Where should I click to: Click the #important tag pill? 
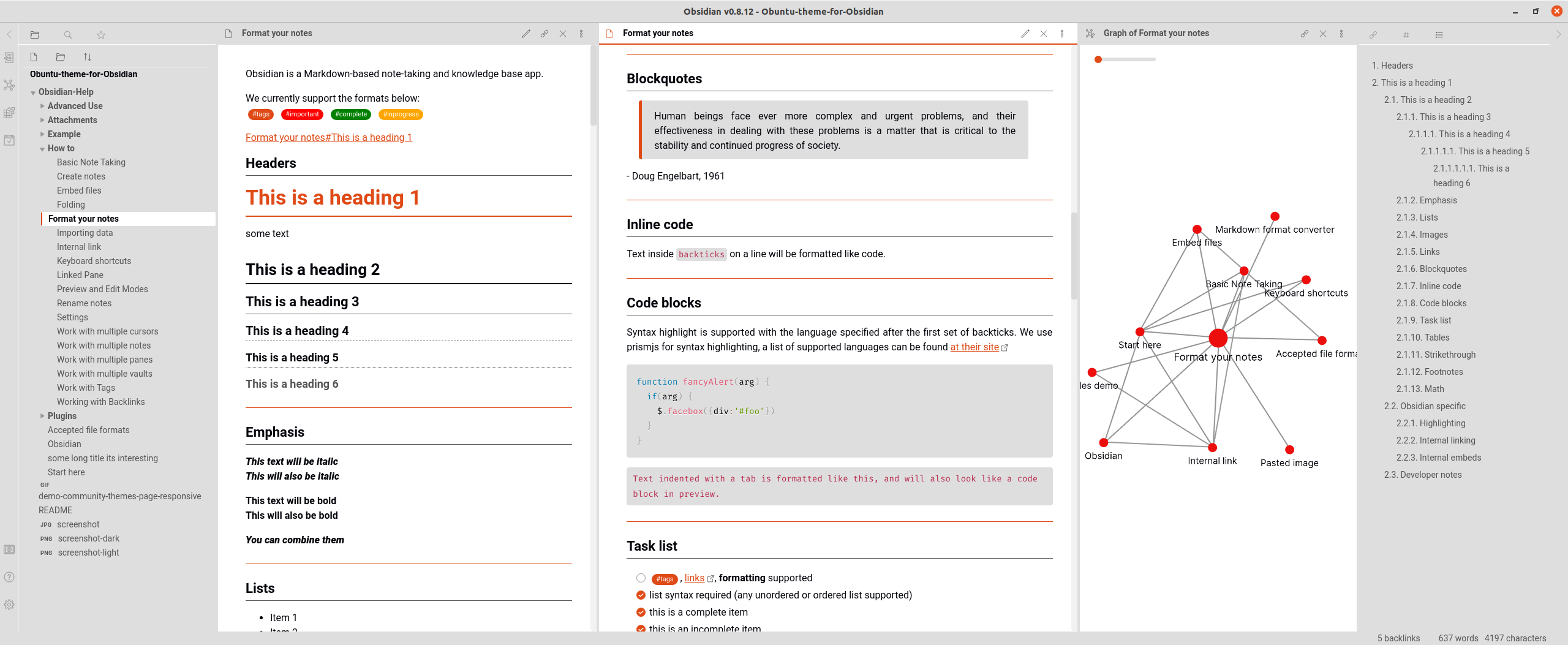tap(302, 115)
